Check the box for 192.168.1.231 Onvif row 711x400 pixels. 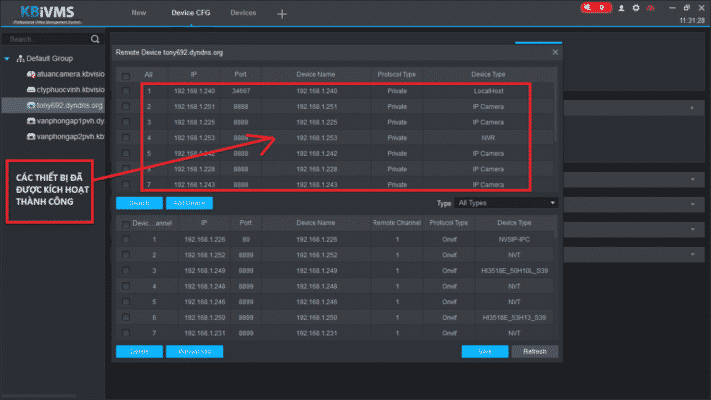(126, 333)
